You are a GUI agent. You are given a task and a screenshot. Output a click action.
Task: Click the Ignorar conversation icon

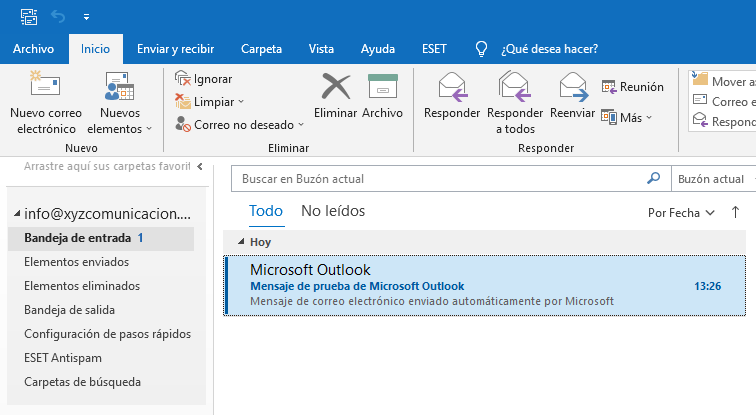[183, 78]
